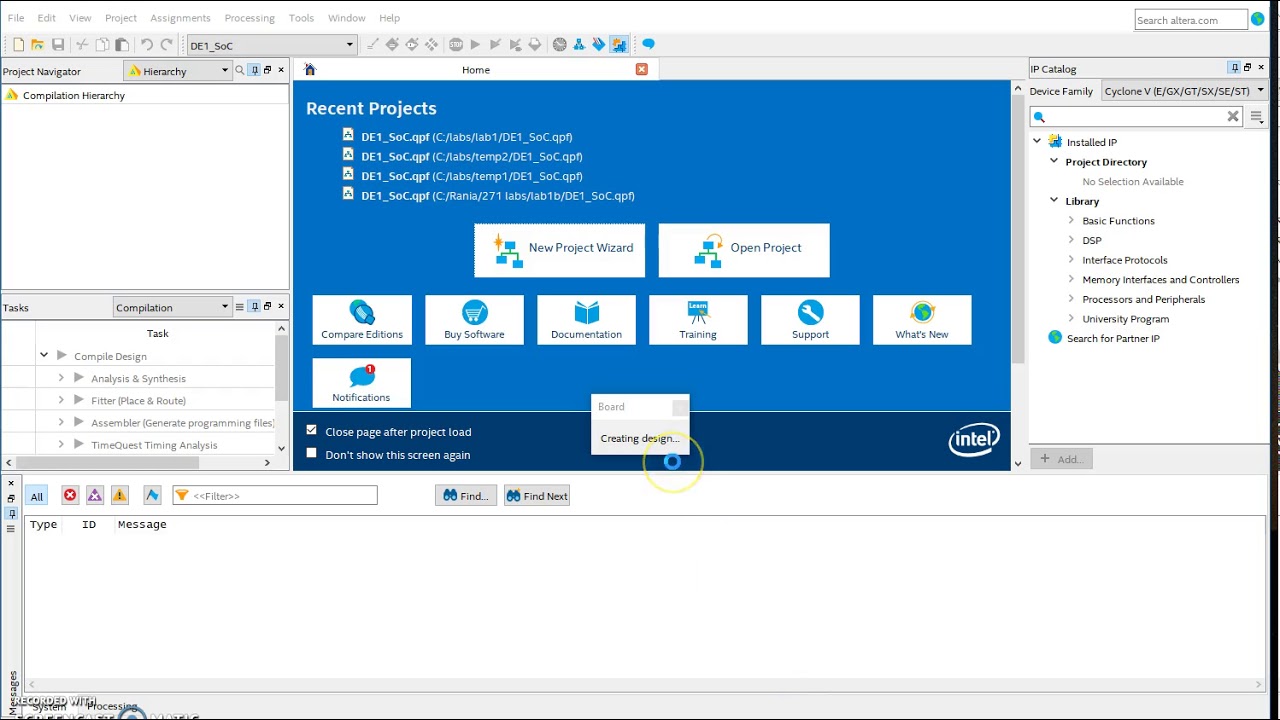
Task: Click Search for Partner IP
Action: (1113, 338)
